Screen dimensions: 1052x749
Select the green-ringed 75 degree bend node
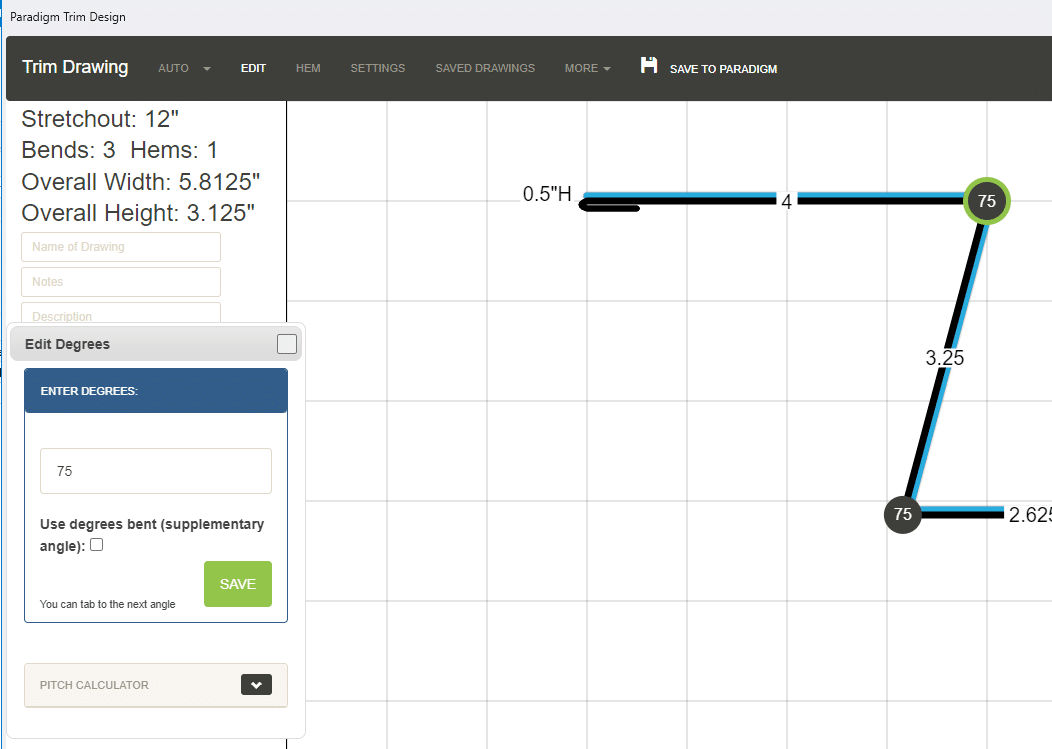[x=986, y=201]
